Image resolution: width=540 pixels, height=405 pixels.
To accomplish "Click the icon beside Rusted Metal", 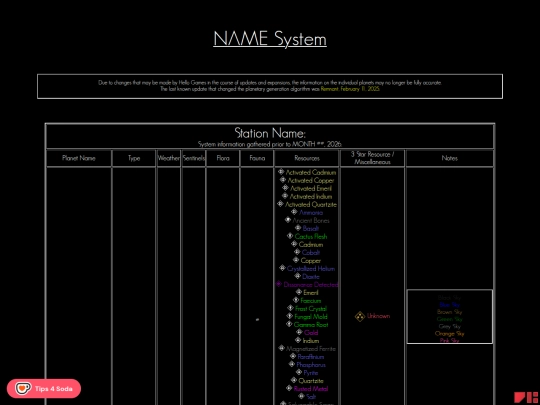I will pos(289,388).
